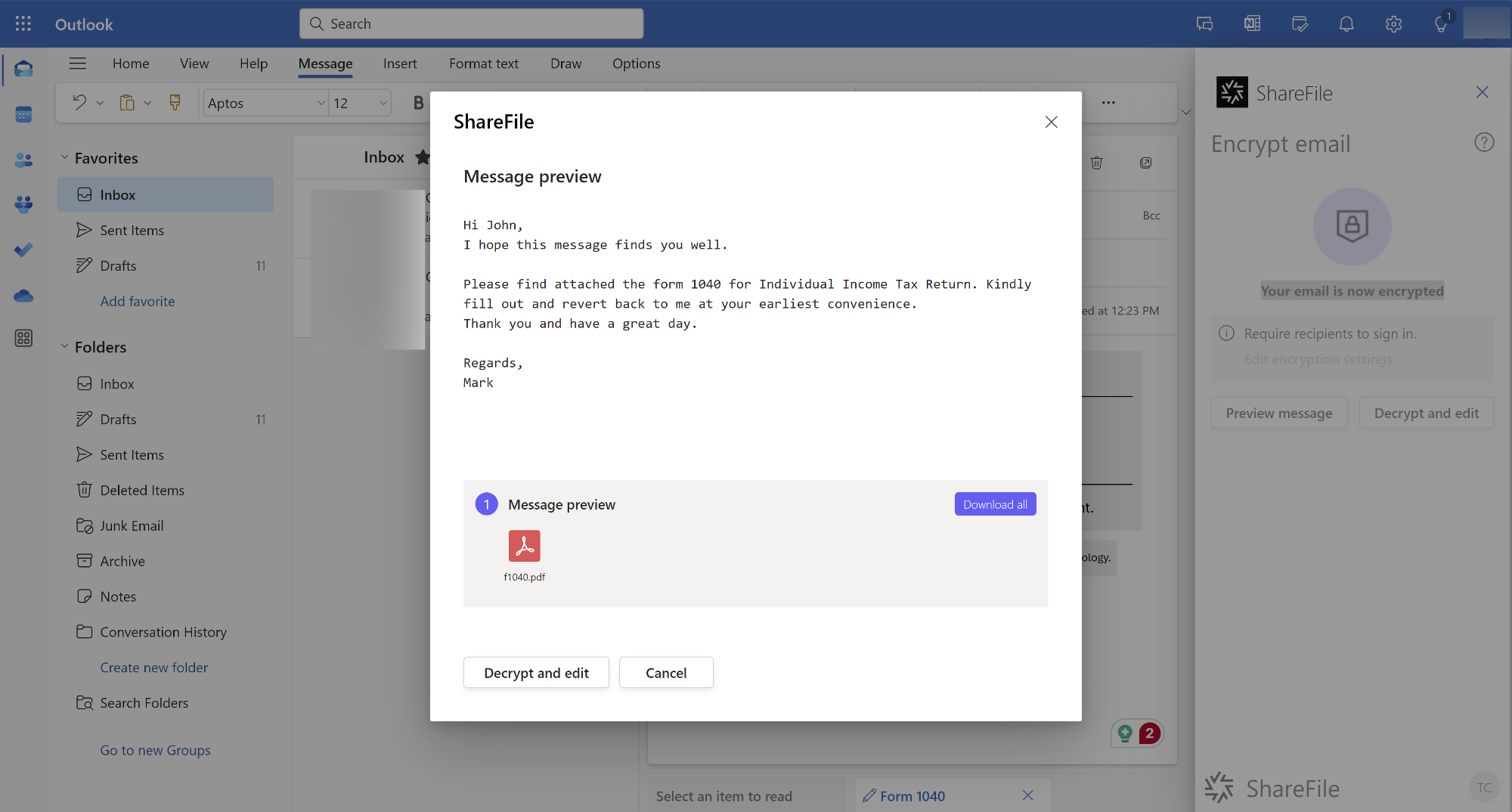Open the Options tab

tap(637, 64)
